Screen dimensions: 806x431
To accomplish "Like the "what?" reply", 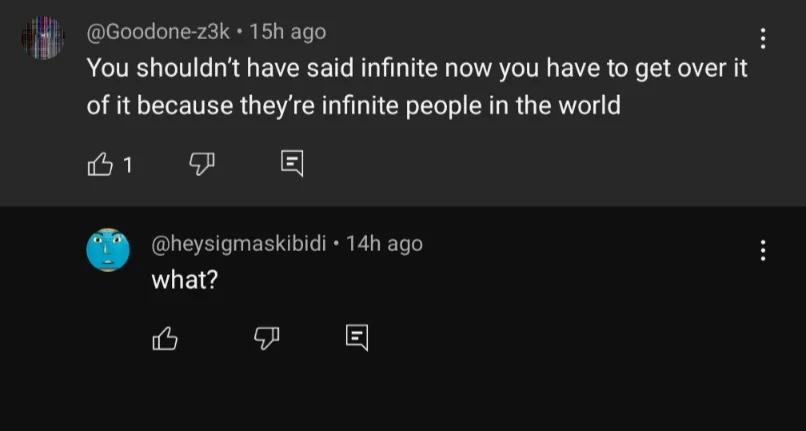I will [164, 340].
